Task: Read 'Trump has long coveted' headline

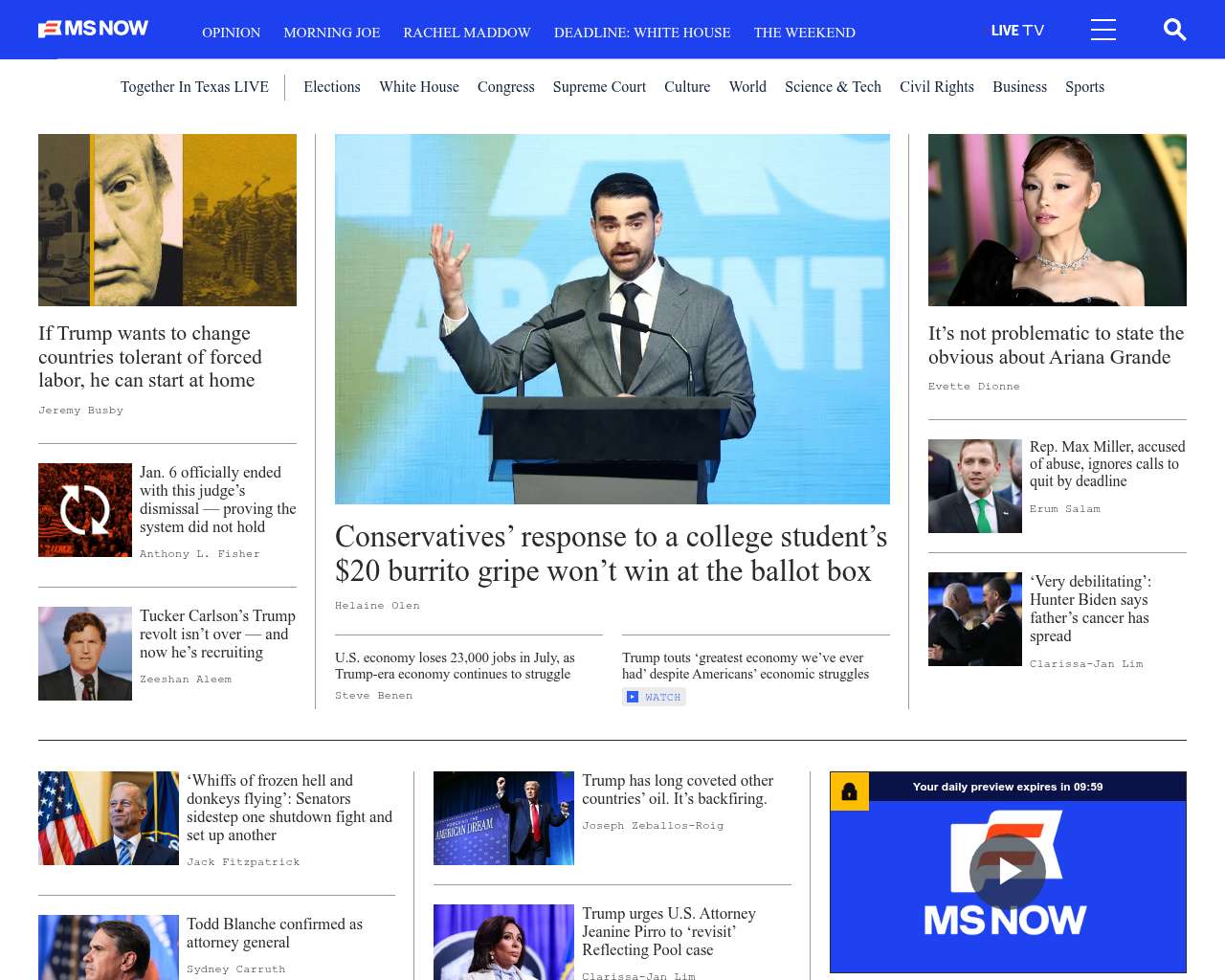Action: [678, 790]
